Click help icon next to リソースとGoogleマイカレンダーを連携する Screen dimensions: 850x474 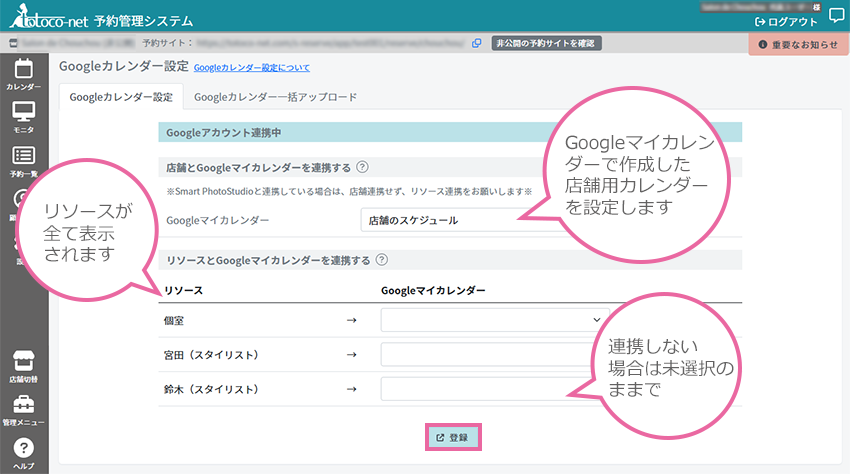(382, 260)
